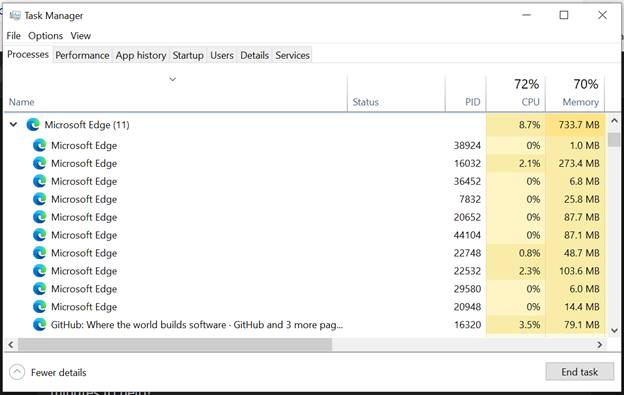
Task: Click the Edge icon in the PID 22748 row
Action: pyautogui.click(x=39, y=253)
